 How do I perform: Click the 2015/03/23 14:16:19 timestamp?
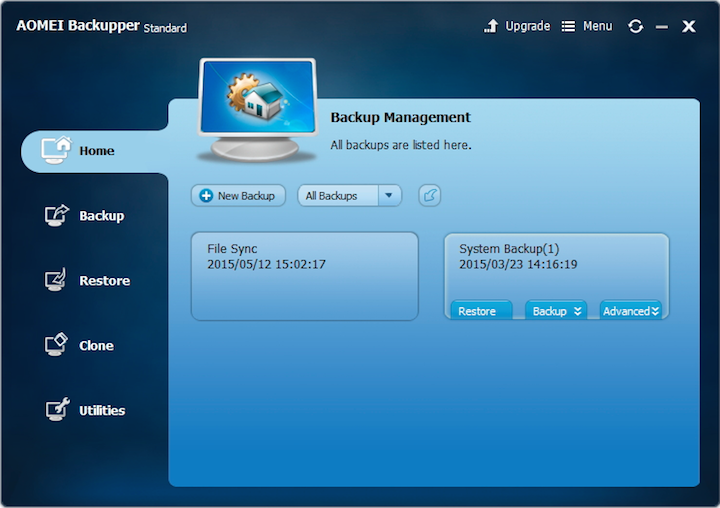(518, 264)
